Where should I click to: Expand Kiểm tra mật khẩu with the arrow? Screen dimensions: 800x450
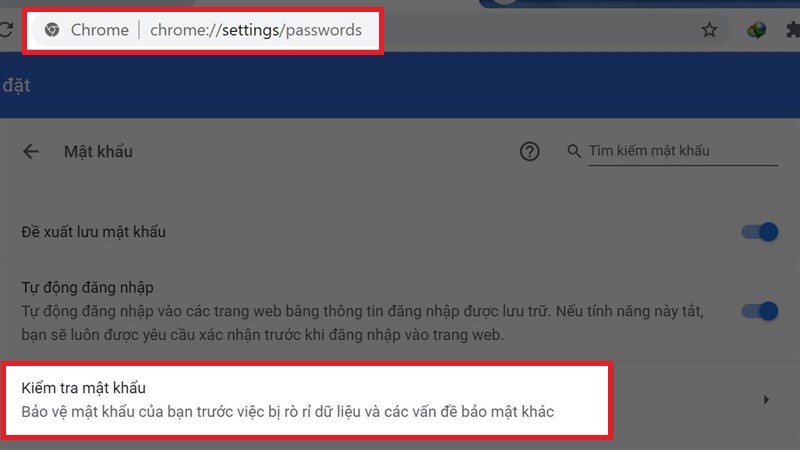766,399
